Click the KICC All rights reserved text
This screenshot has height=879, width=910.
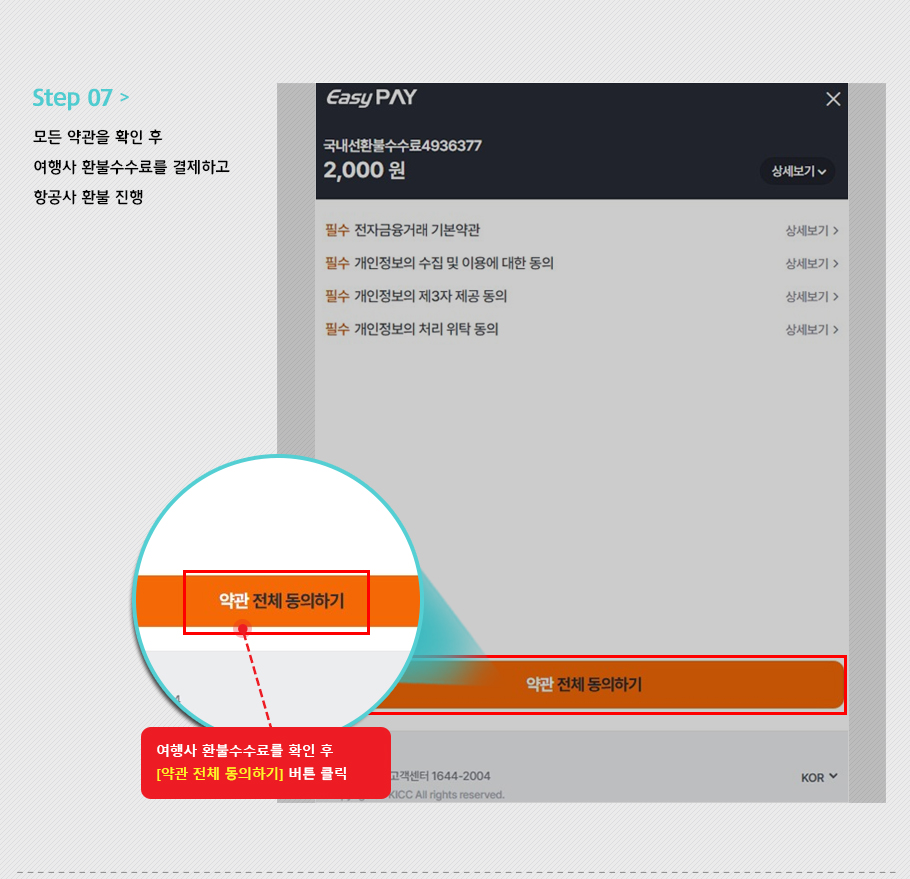coord(446,795)
